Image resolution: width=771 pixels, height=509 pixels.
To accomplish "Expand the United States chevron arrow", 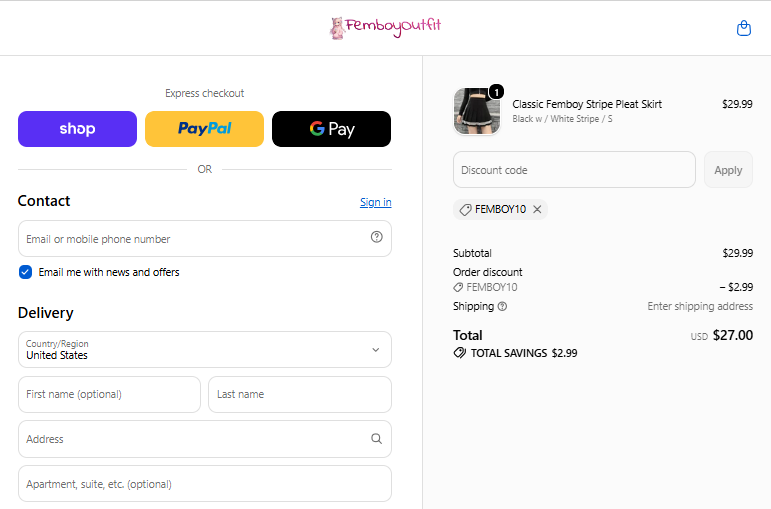I will 376,350.
